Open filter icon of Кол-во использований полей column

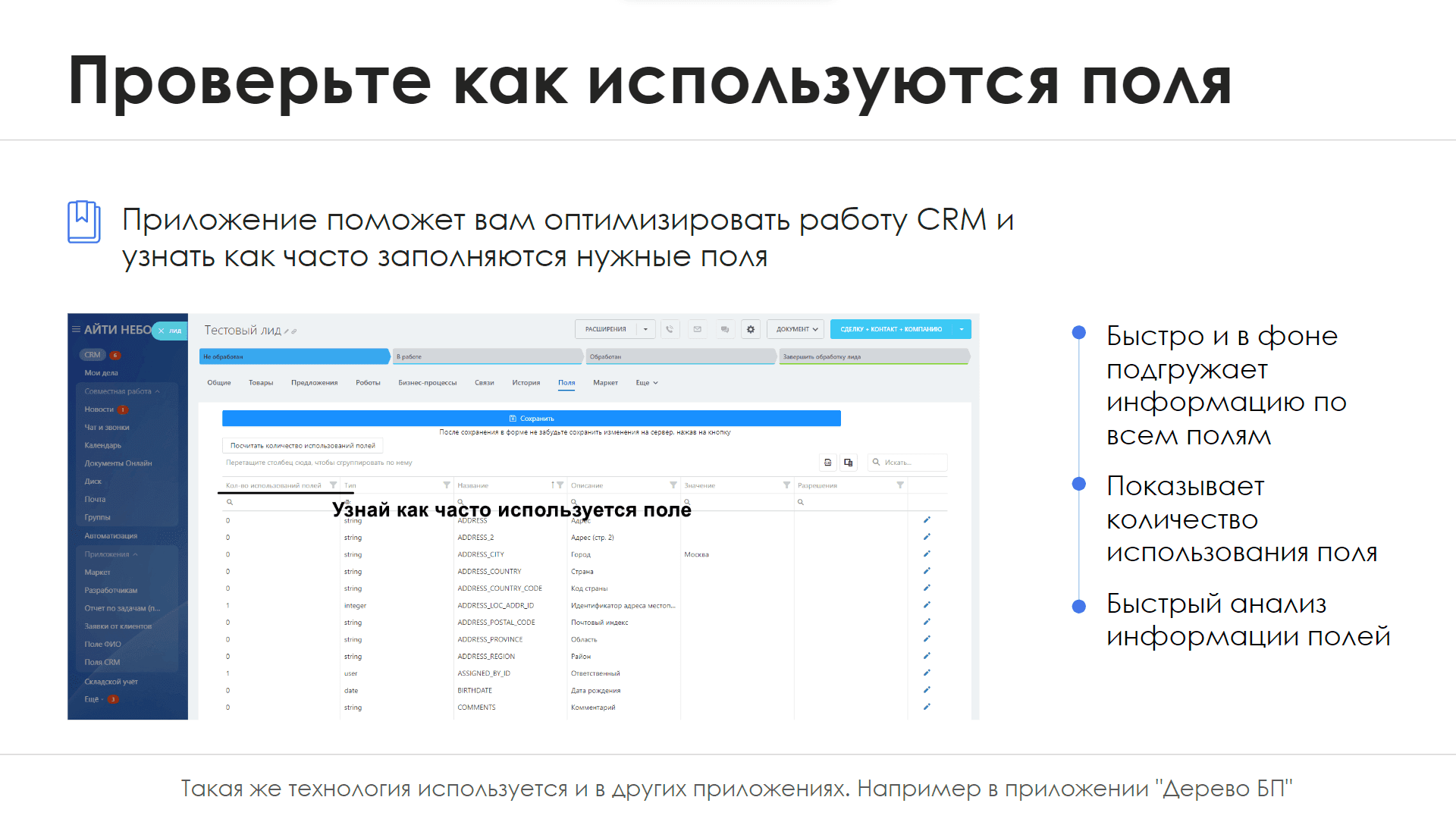click(333, 485)
